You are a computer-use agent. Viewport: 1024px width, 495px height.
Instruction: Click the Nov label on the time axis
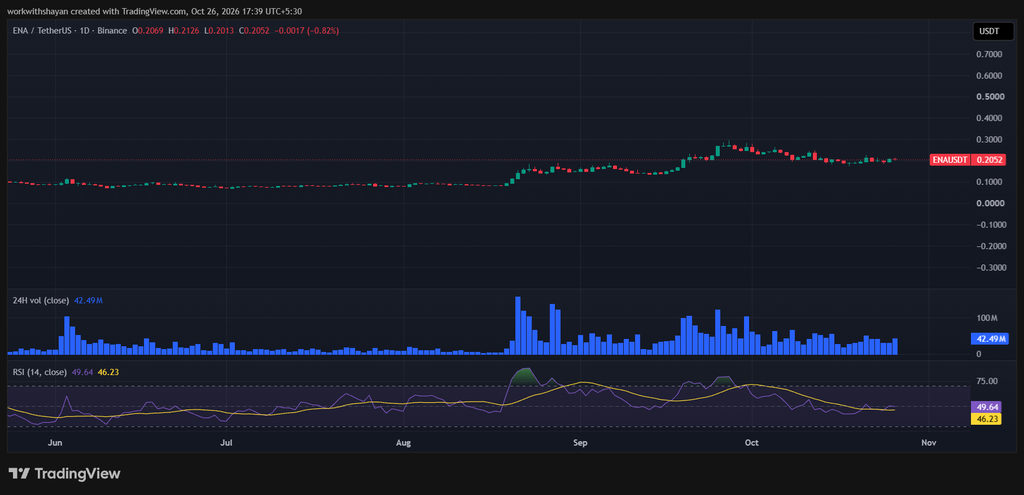(x=929, y=443)
